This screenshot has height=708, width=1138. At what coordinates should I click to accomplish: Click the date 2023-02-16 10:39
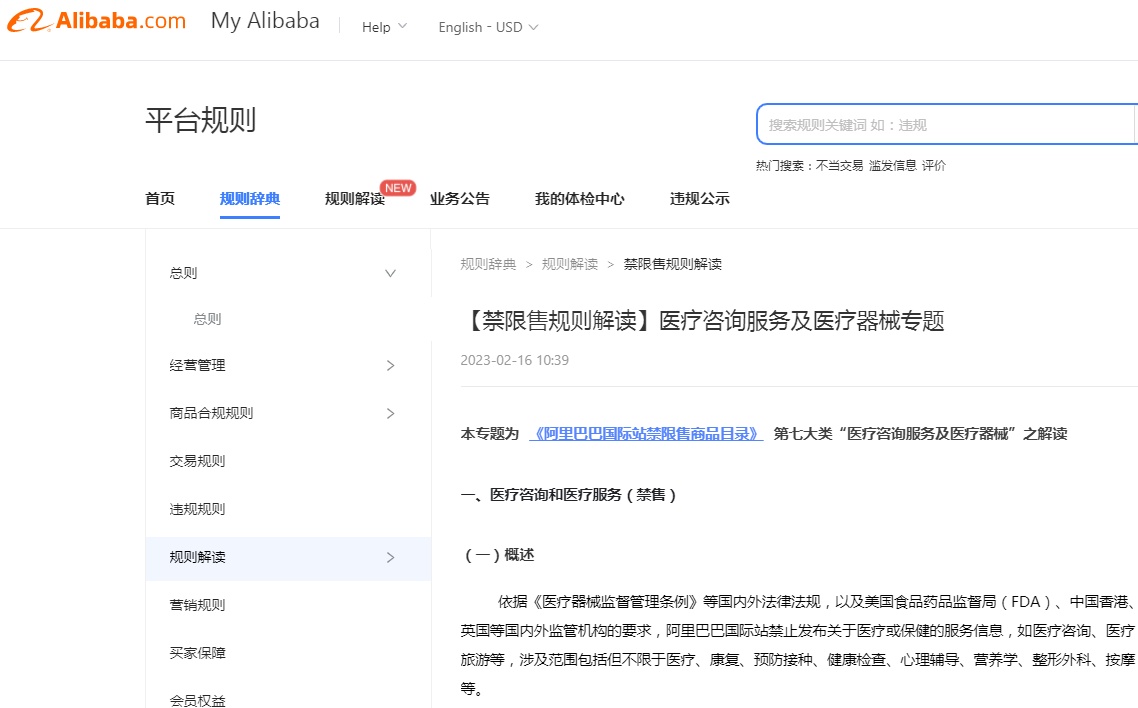(x=515, y=360)
